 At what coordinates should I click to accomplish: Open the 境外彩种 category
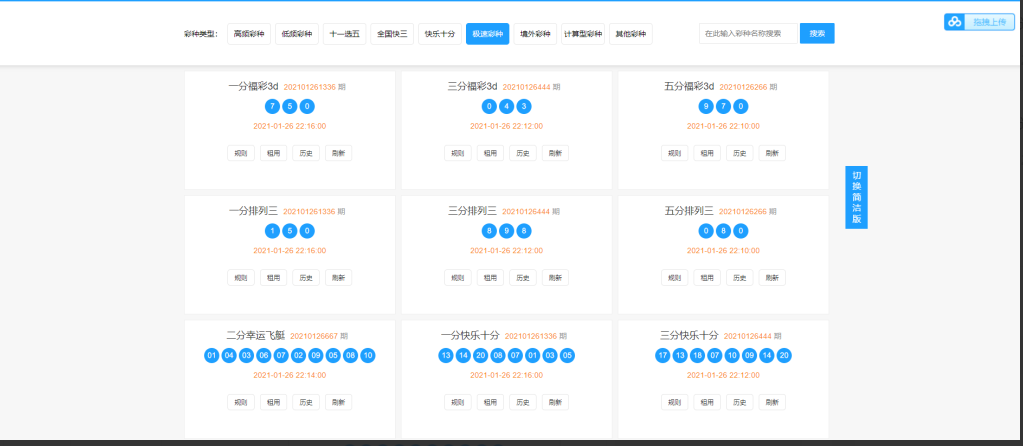click(535, 34)
